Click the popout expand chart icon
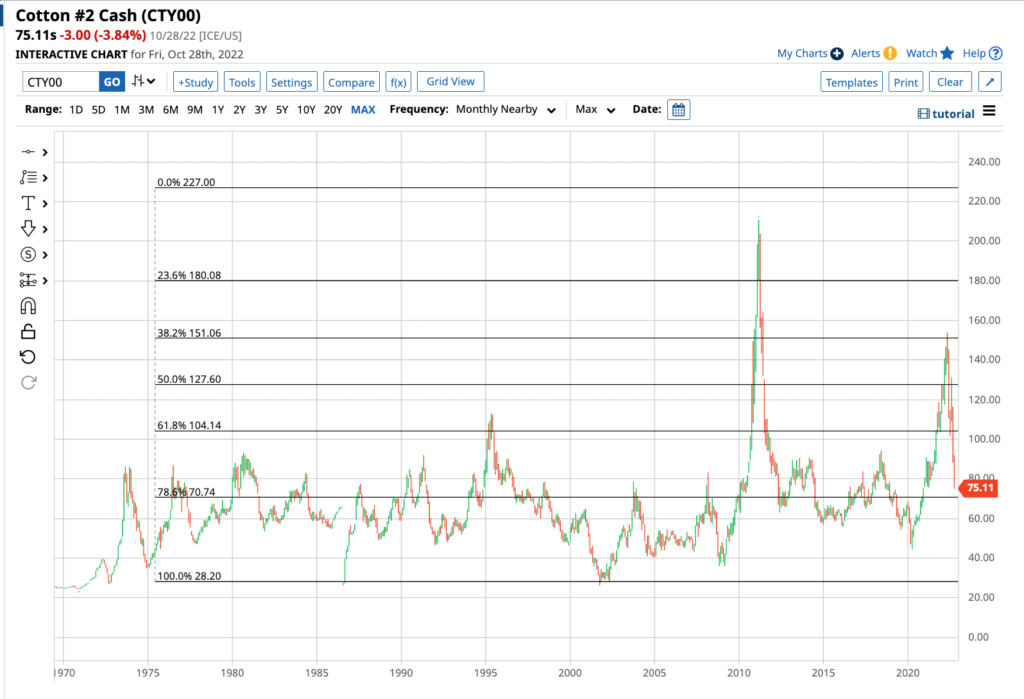 click(990, 82)
